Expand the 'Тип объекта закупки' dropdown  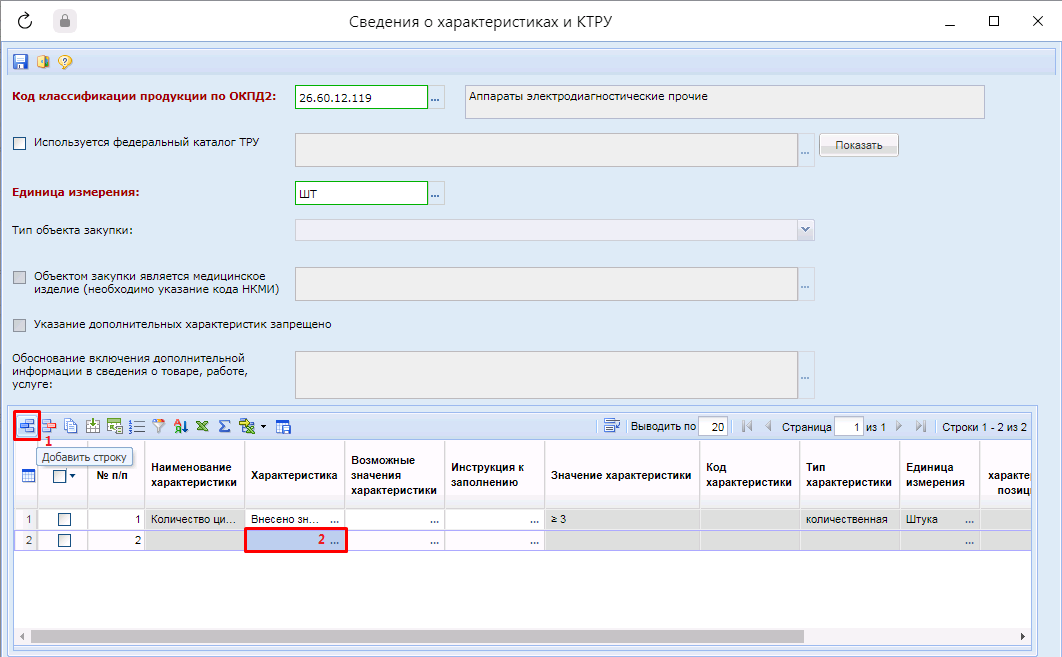pyautogui.click(x=806, y=230)
